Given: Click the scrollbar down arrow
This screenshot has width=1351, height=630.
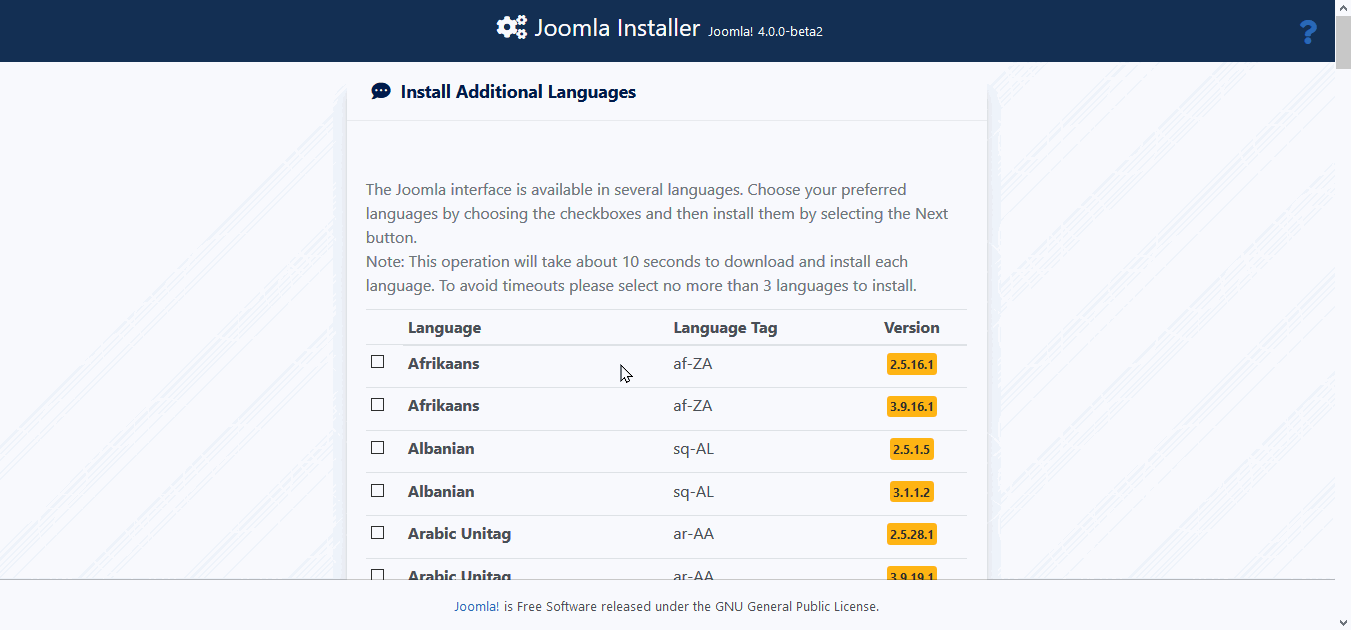Looking at the screenshot, I should point(1342,622).
